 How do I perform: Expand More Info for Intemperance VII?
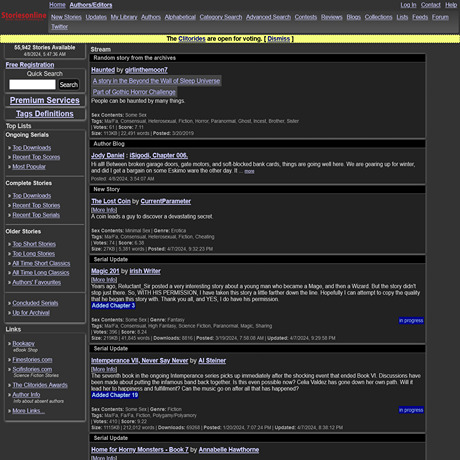(x=104, y=369)
